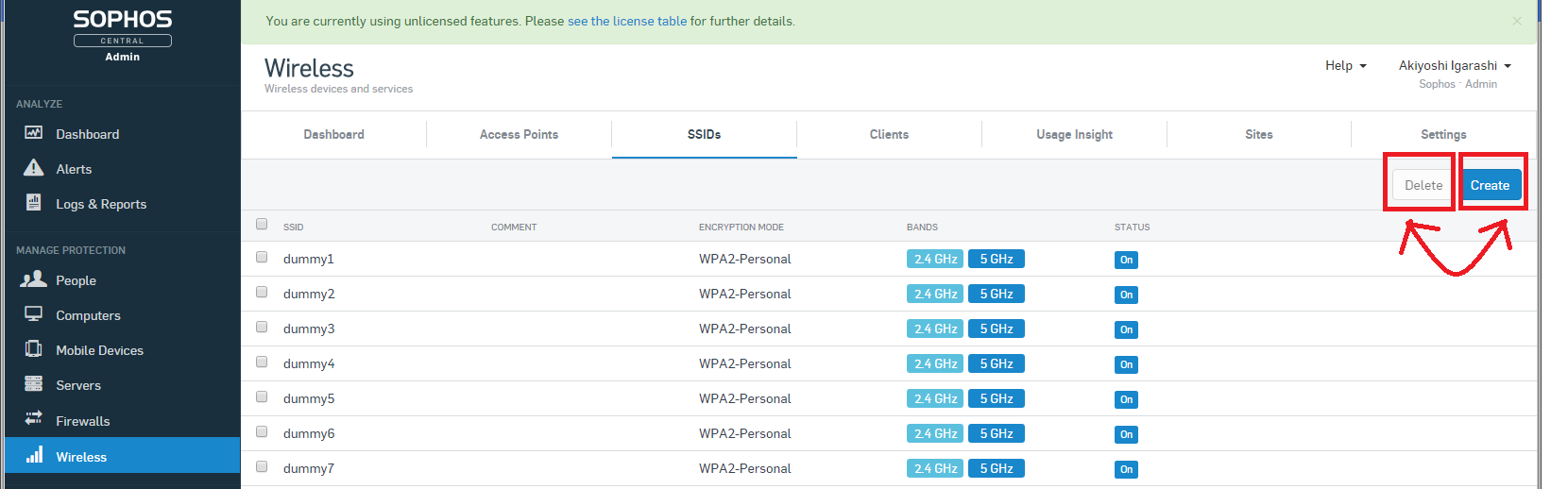This screenshot has height=489, width=1568.
Task: Click the Mobile Devices icon
Action: 34,349
